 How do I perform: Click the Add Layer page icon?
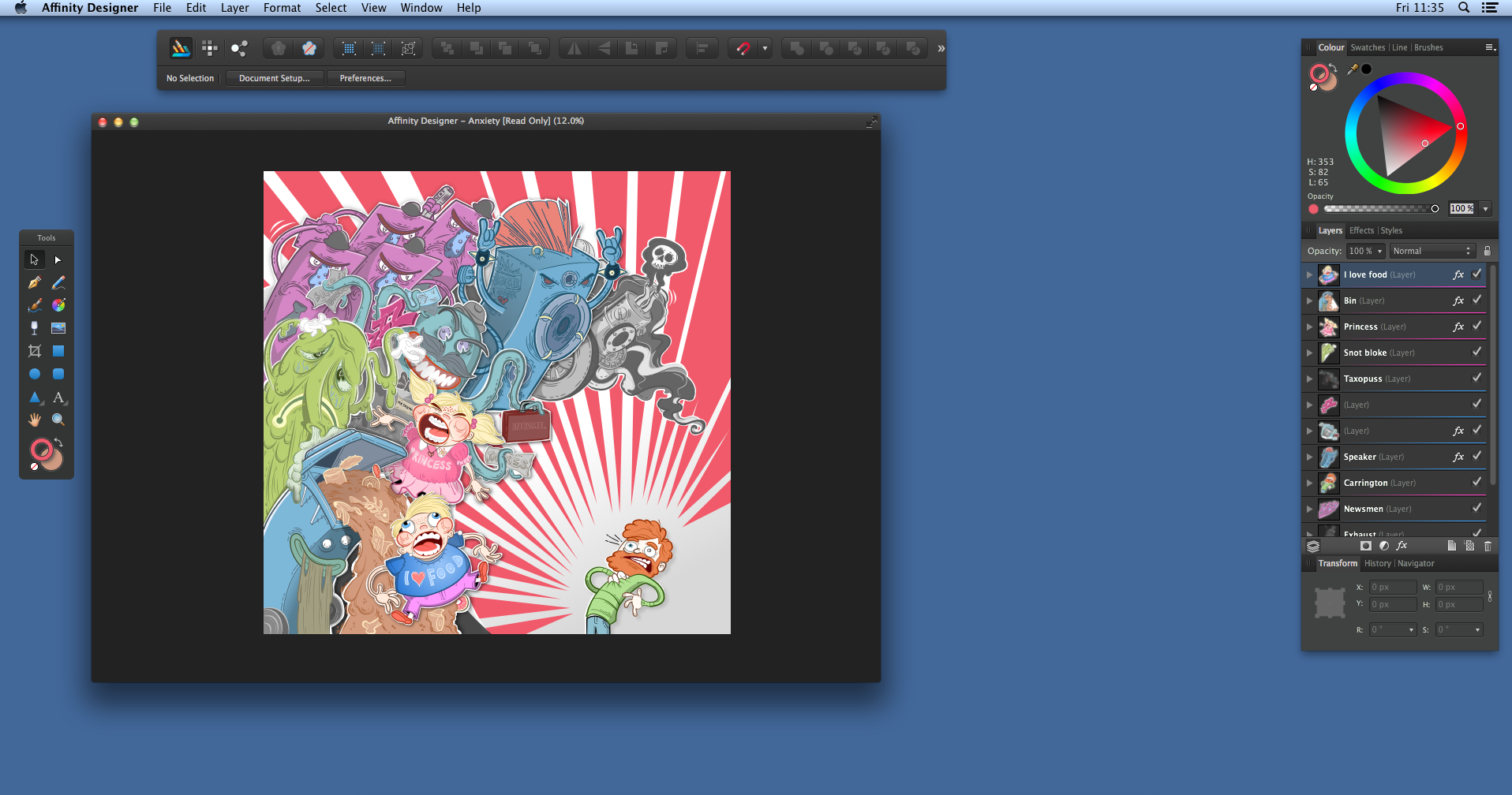point(1451,546)
